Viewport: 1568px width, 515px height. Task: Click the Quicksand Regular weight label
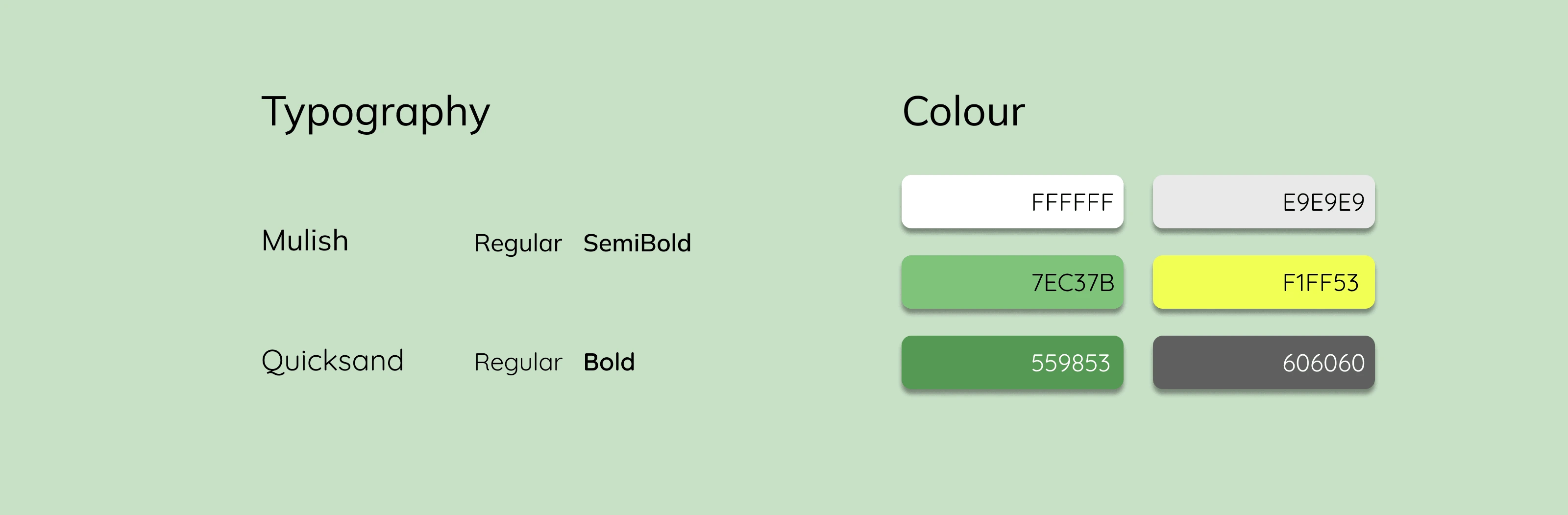pyautogui.click(x=518, y=363)
